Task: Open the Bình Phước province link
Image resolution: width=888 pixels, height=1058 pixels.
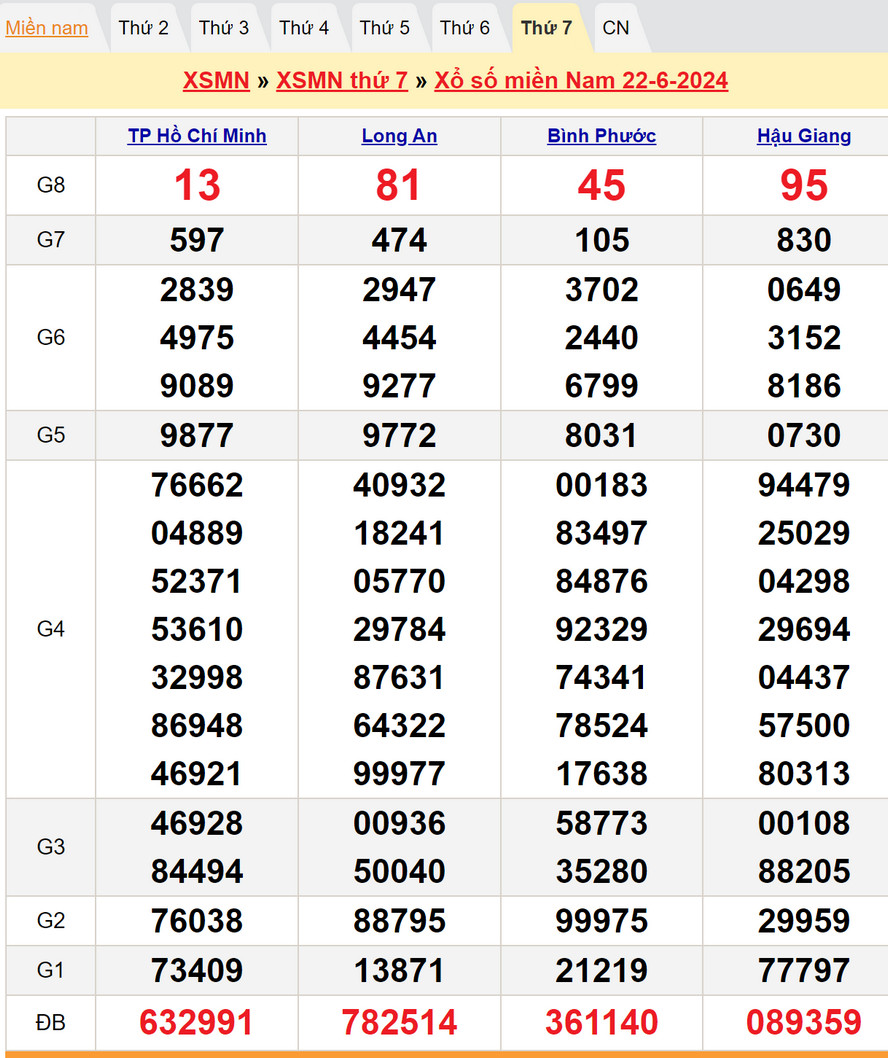Action: click(x=602, y=136)
